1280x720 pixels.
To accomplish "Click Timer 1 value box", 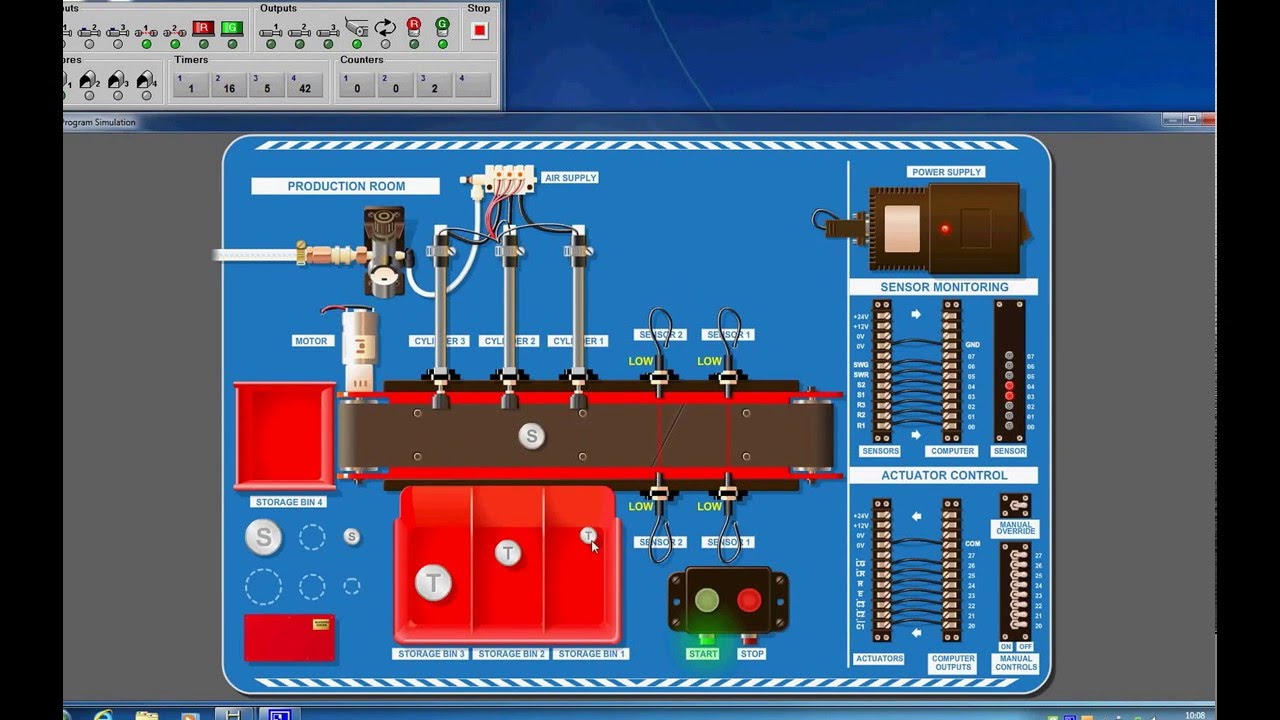I will click(191, 85).
